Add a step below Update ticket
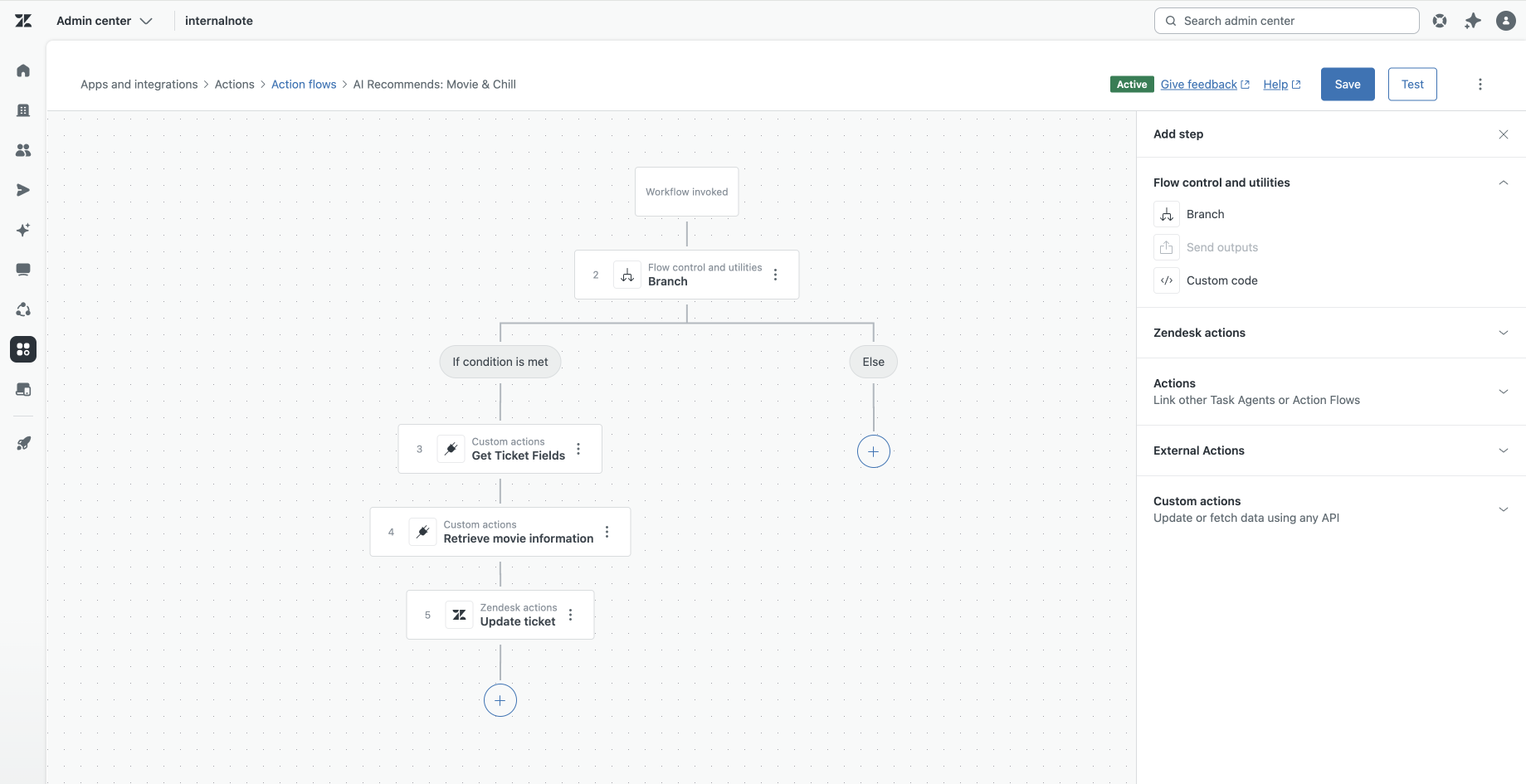This screenshot has width=1526, height=784. click(500, 700)
